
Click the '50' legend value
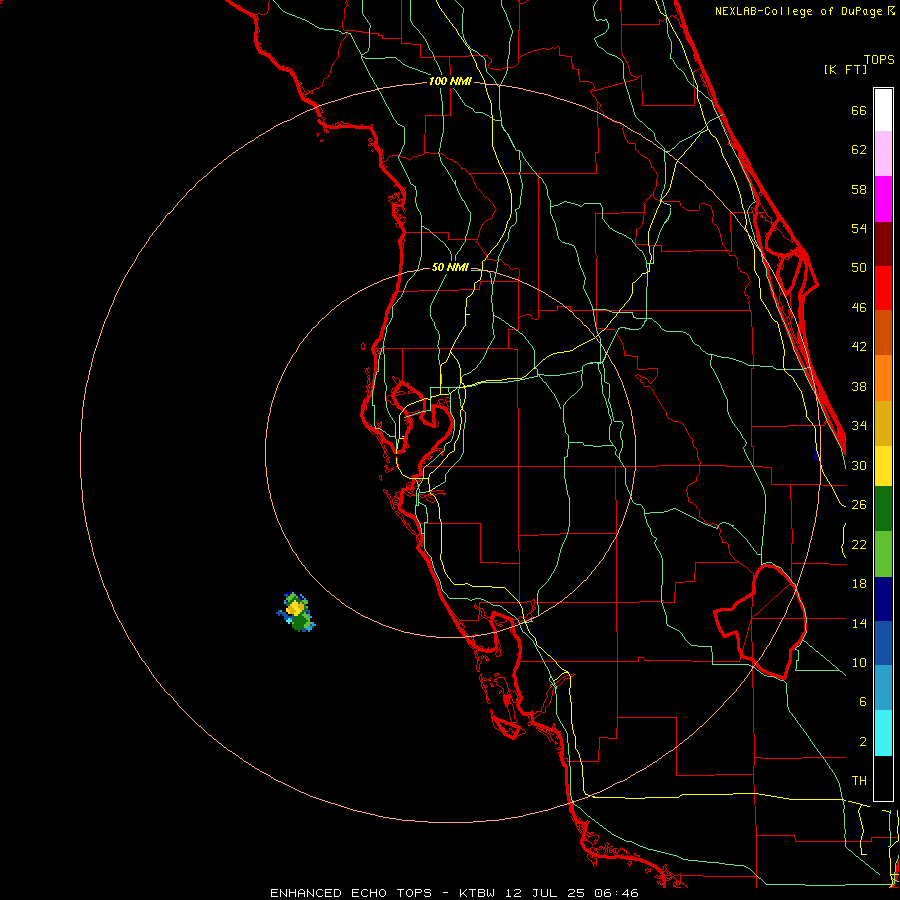[x=859, y=268]
